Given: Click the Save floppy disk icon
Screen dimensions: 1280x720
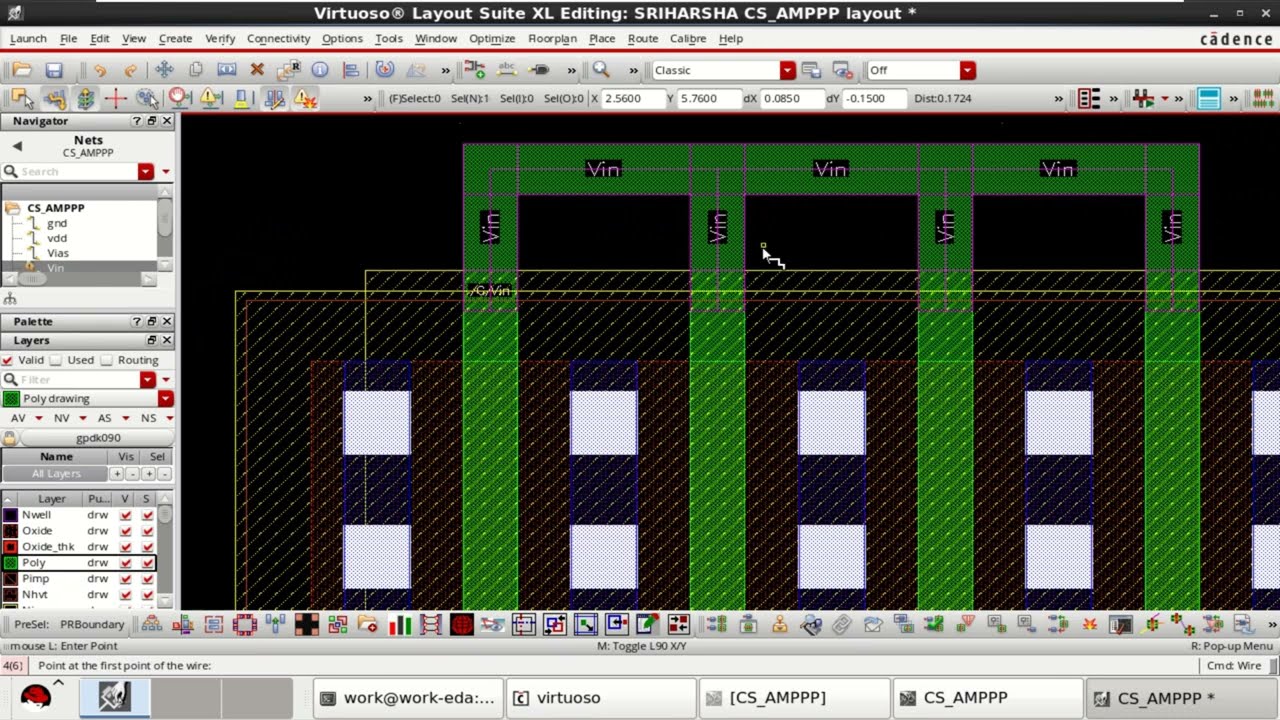Looking at the screenshot, I should [x=54, y=70].
